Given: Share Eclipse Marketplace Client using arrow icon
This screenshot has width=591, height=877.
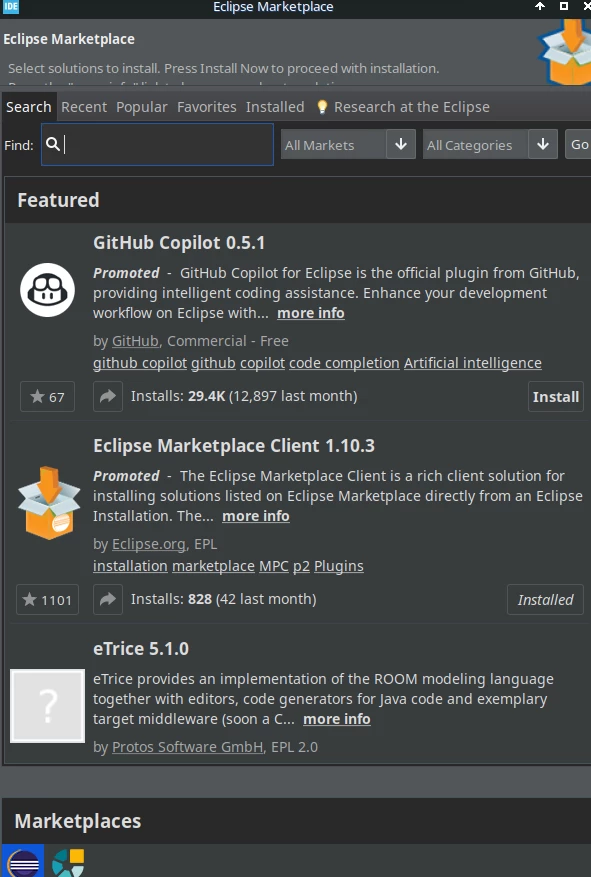Looking at the screenshot, I should click(x=108, y=600).
